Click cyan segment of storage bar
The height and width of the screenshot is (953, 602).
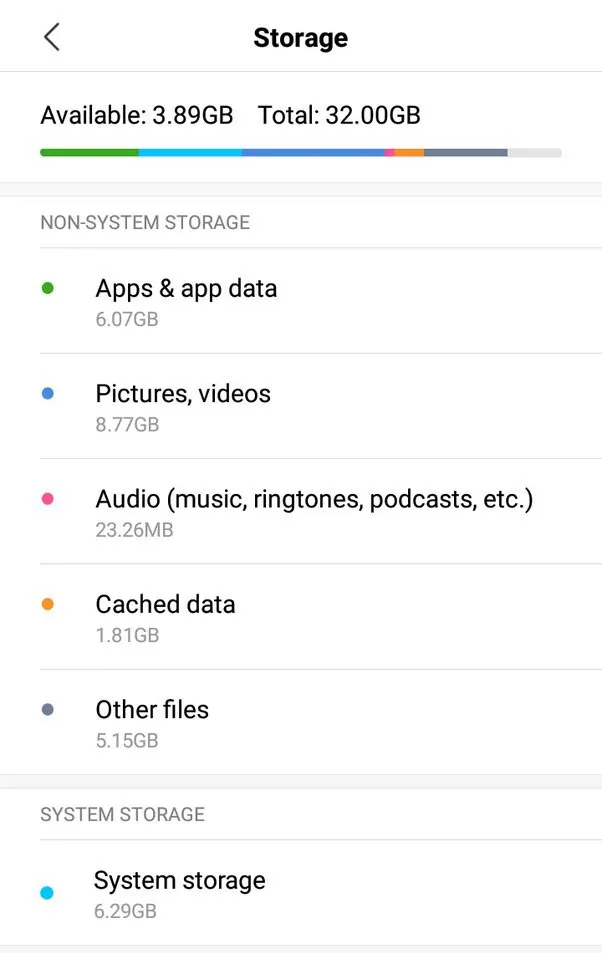point(190,153)
